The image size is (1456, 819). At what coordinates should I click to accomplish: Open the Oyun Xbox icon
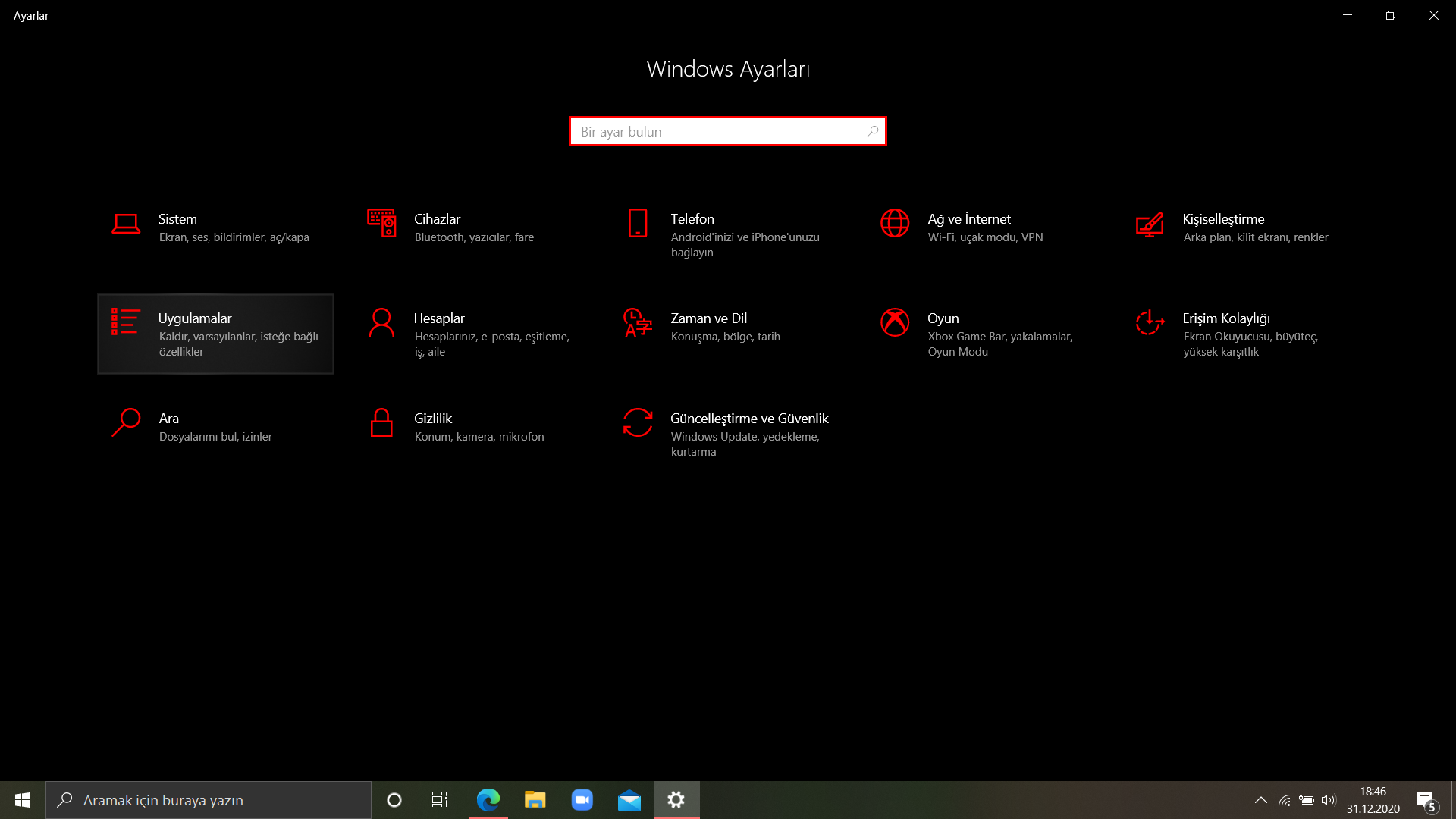click(x=895, y=322)
